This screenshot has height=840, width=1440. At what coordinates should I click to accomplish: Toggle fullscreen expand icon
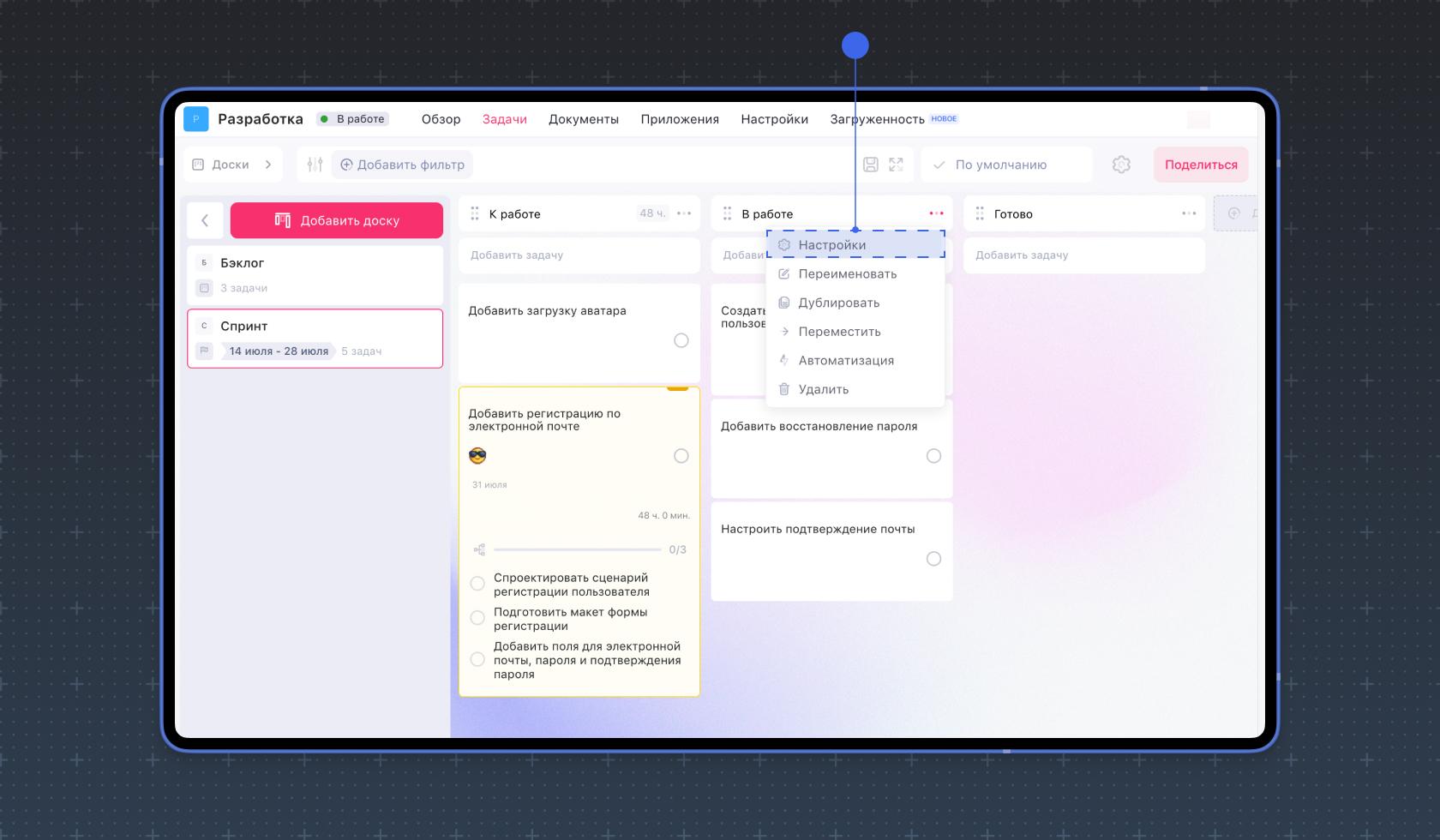(x=896, y=165)
